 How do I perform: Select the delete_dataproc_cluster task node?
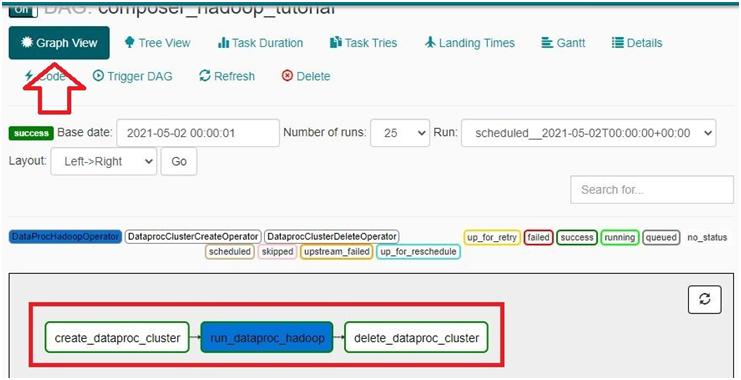coord(416,337)
